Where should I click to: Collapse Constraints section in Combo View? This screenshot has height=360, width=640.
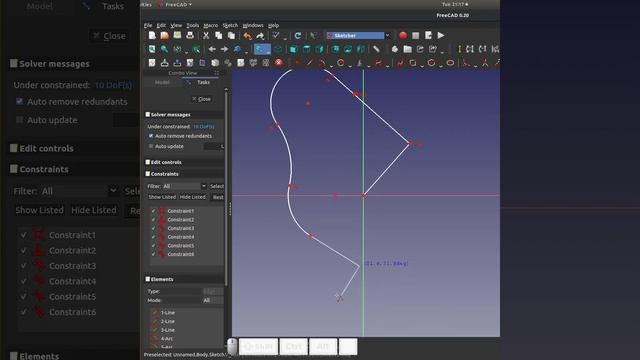point(148,174)
